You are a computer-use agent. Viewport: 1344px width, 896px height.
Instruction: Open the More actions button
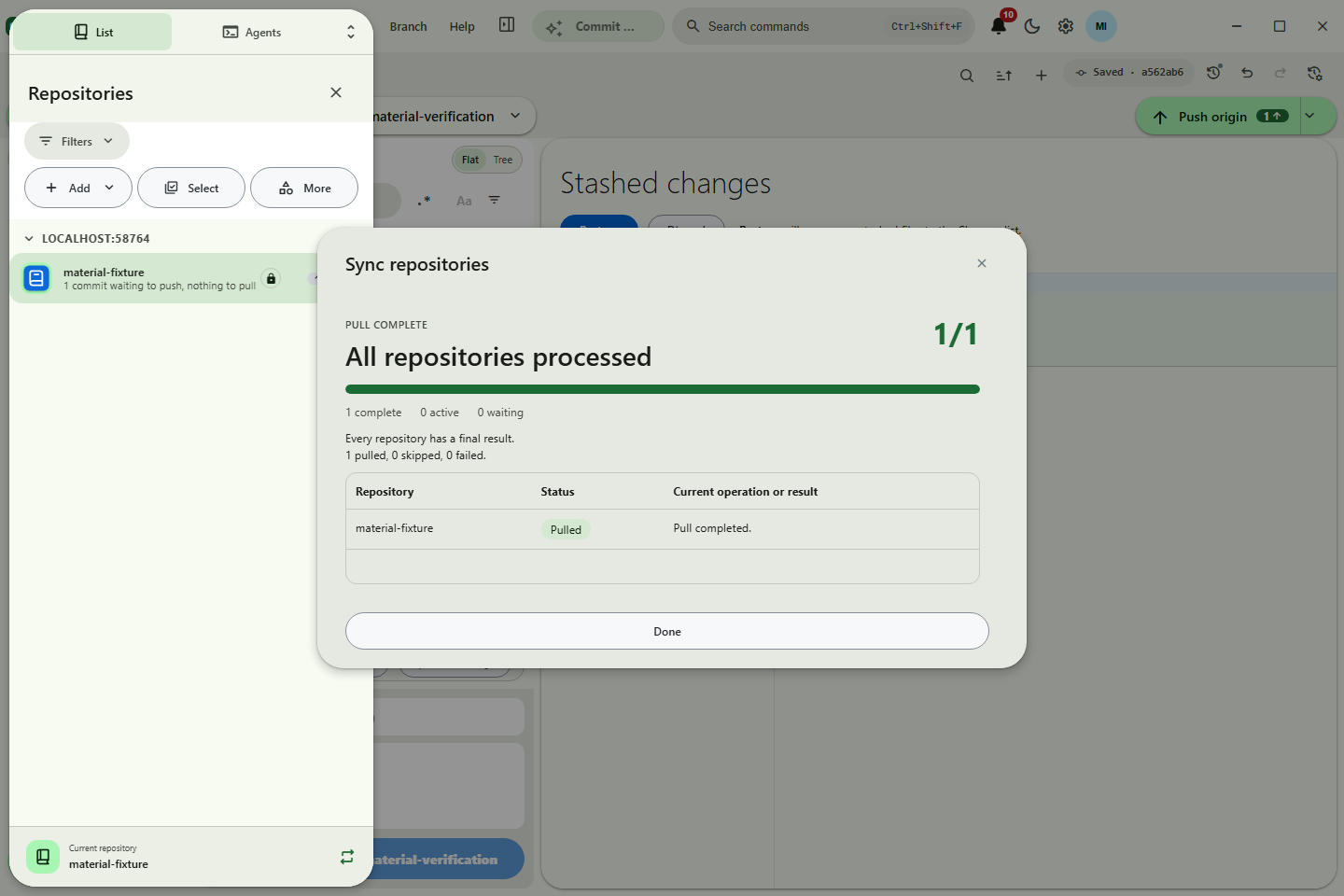click(x=304, y=188)
